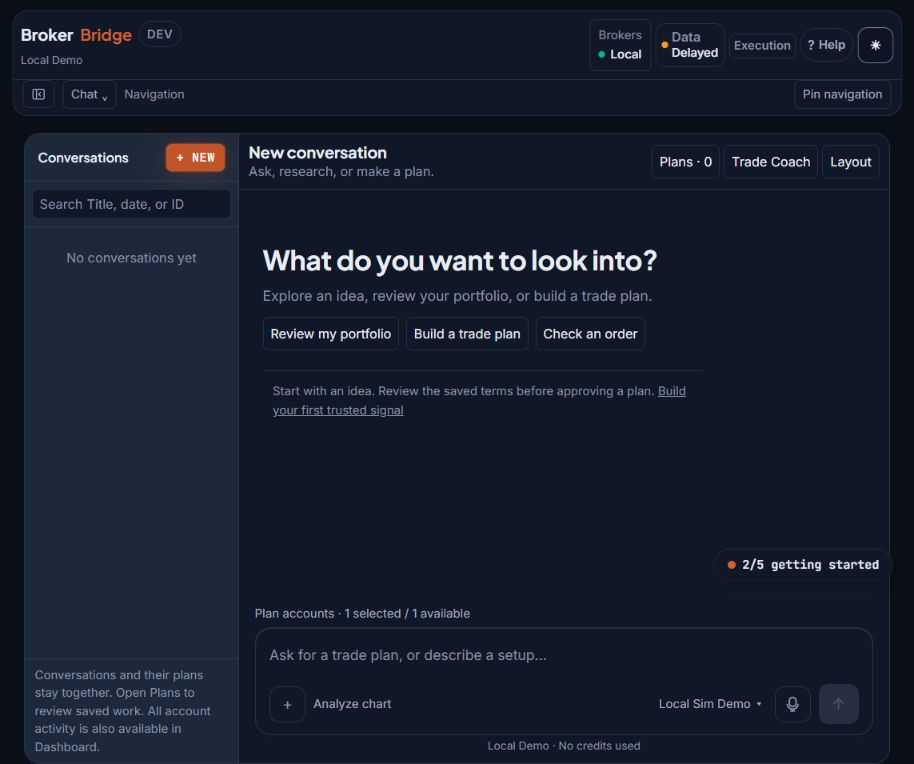Open the Layout options
This screenshot has width=914, height=764.
850,162
